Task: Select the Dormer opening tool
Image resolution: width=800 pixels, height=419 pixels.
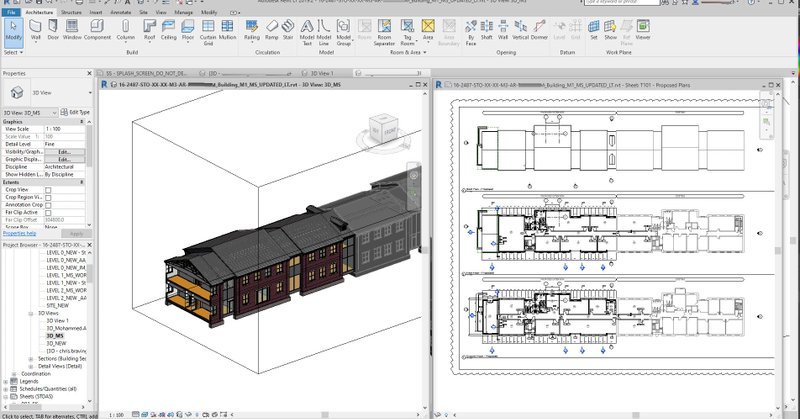Action: [x=539, y=30]
